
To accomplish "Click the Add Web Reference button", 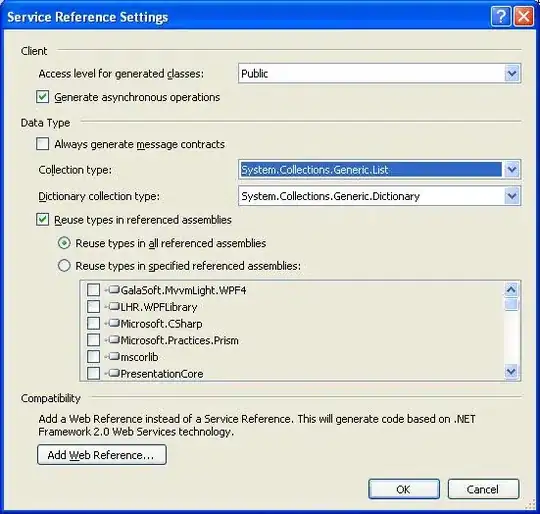I will (x=102, y=455).
